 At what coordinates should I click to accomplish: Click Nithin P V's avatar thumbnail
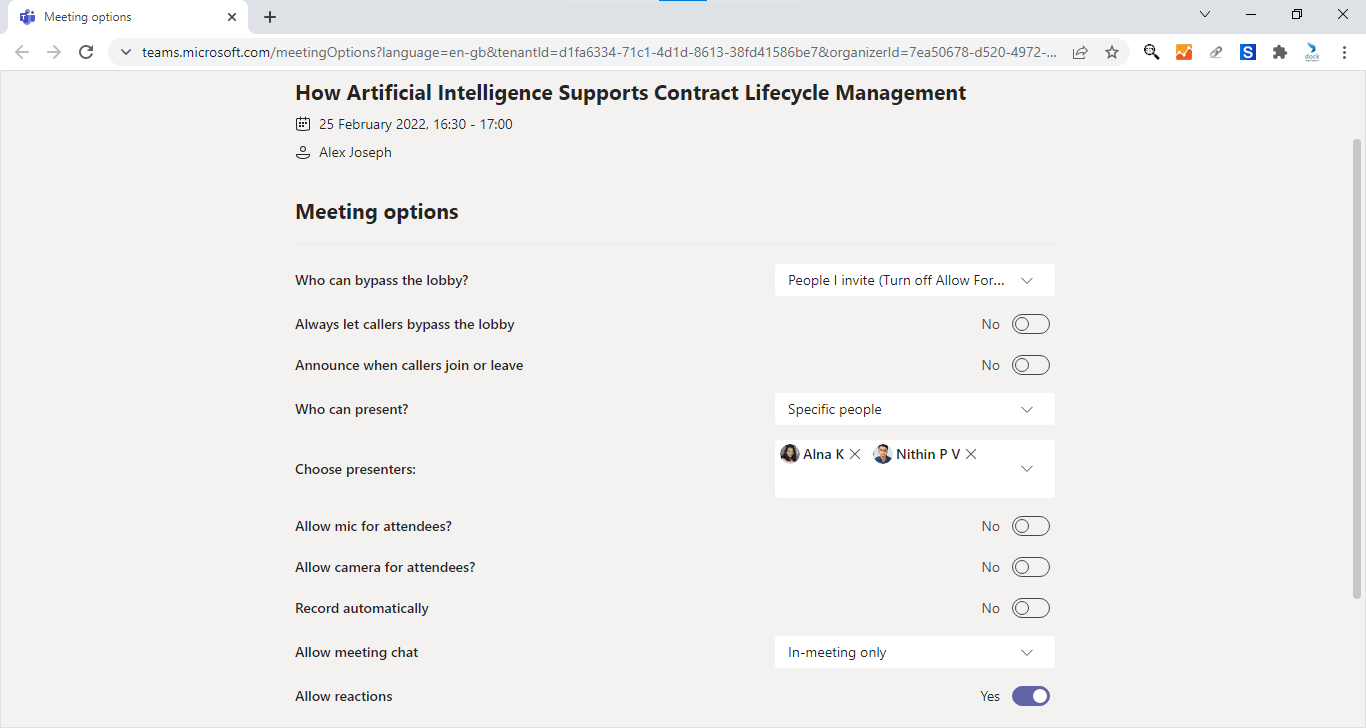coord(882,453)
